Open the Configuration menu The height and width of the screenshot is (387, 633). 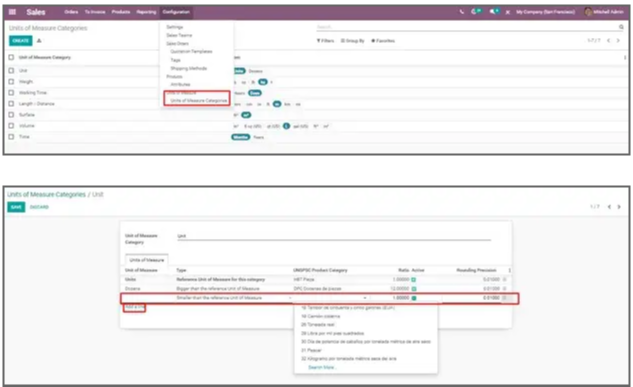coord(176,12)
